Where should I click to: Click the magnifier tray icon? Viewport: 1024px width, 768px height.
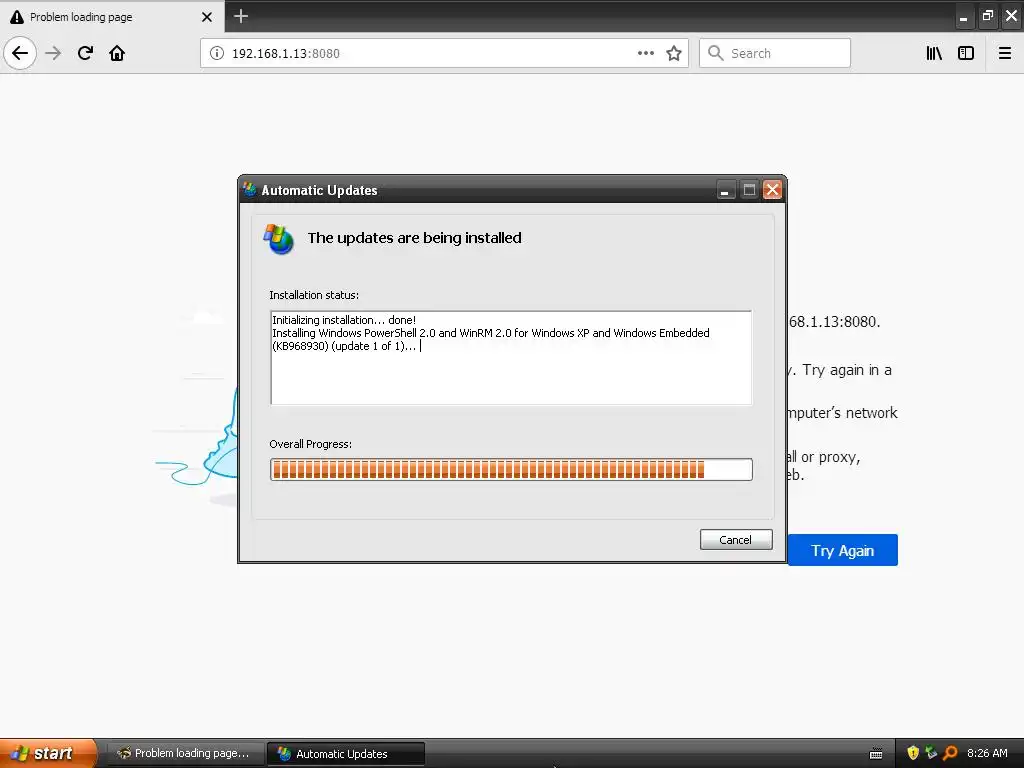(950, 753)
